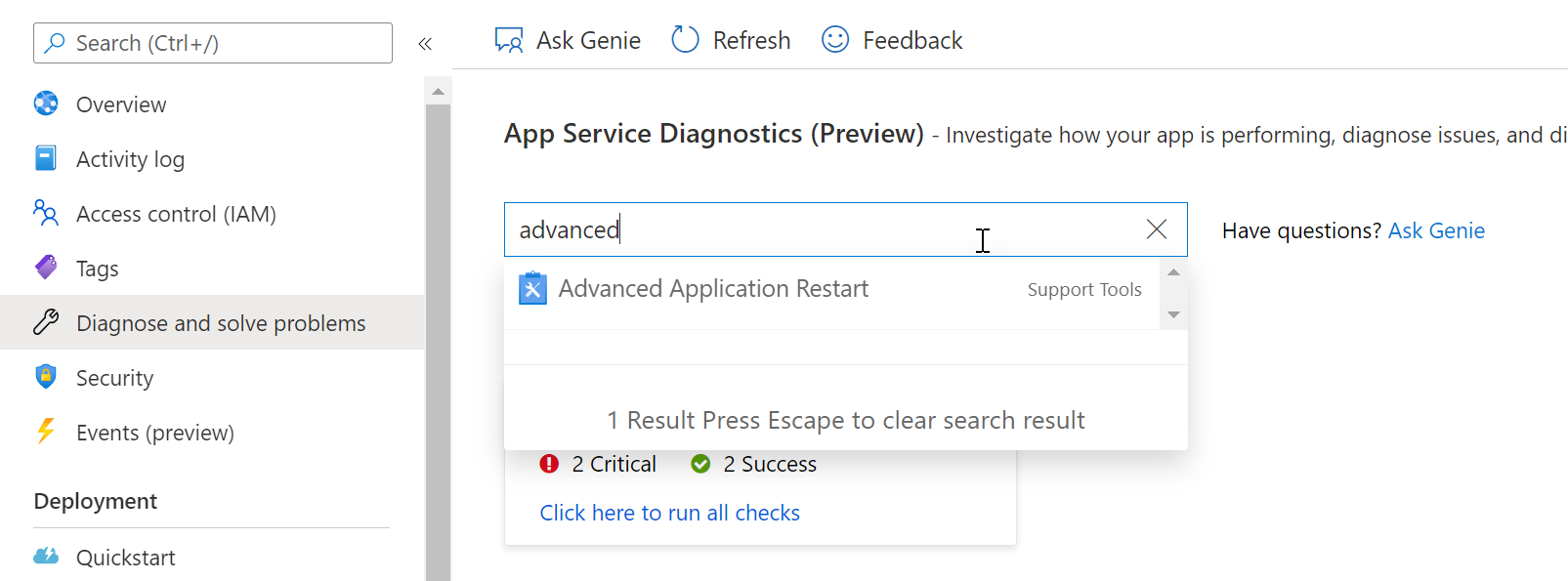
Task: Click the Ask Genie chat icon
Action: 509,40
